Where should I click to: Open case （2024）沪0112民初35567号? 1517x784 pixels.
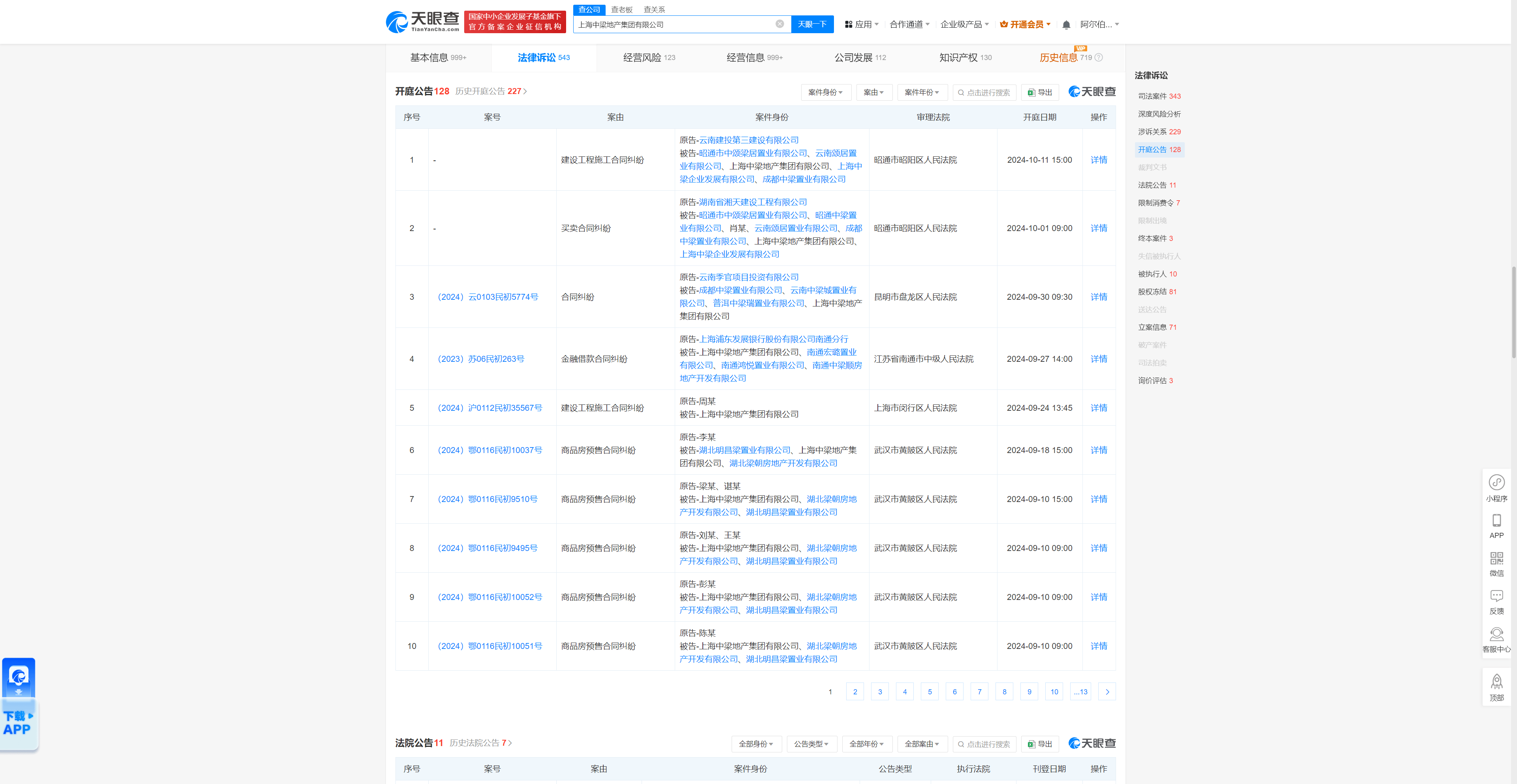pyautogui.click(x=489, y=408)
